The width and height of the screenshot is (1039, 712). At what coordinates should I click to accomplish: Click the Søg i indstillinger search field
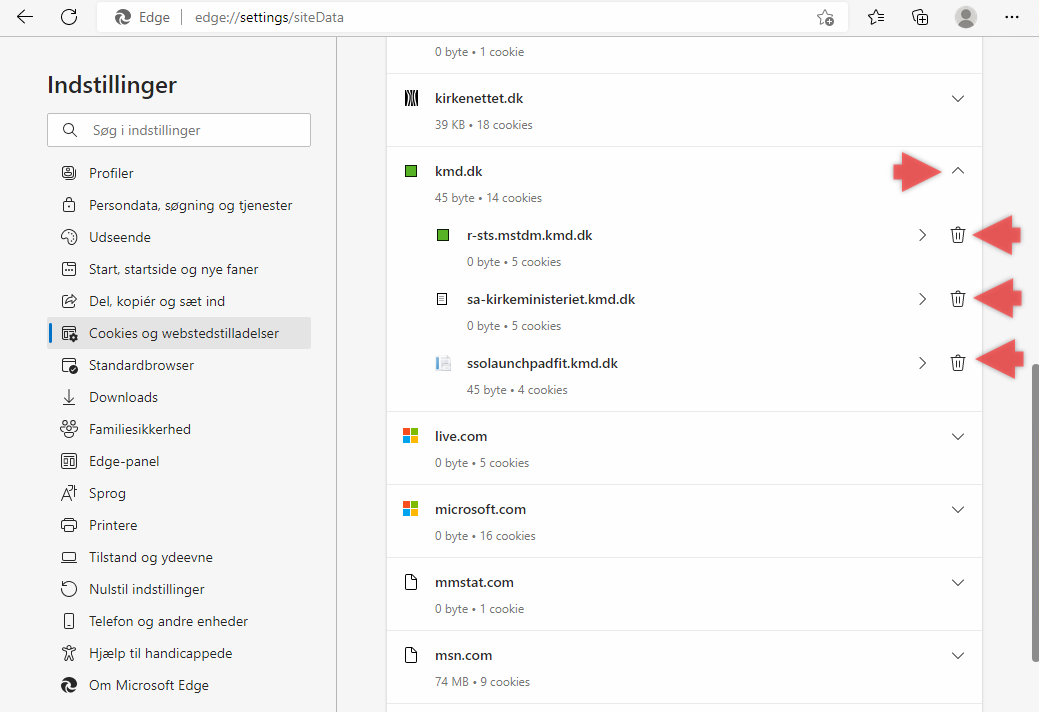[179, 130]
